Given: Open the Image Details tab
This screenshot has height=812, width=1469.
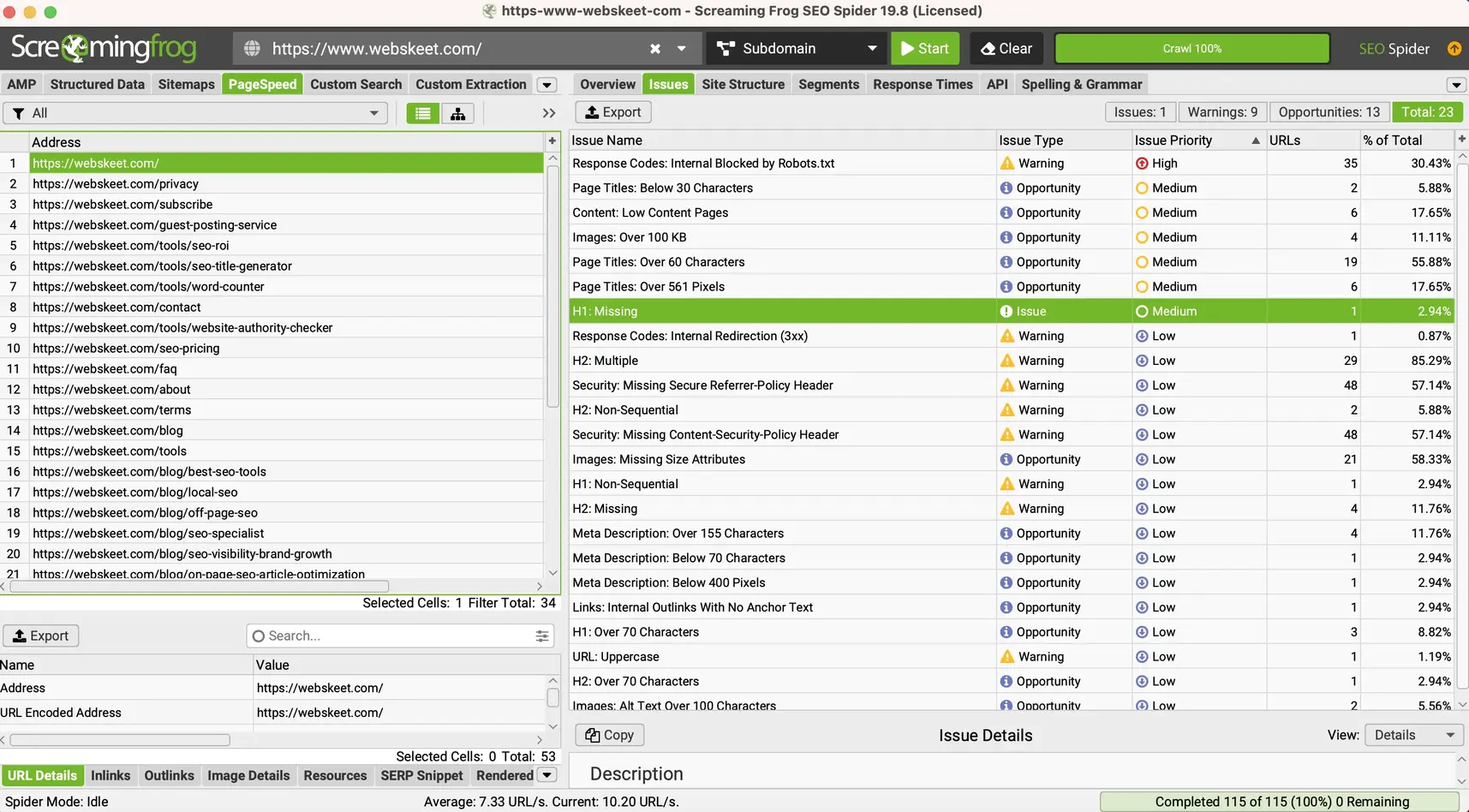Looking at the screenshot, I should tap(248, 775).
